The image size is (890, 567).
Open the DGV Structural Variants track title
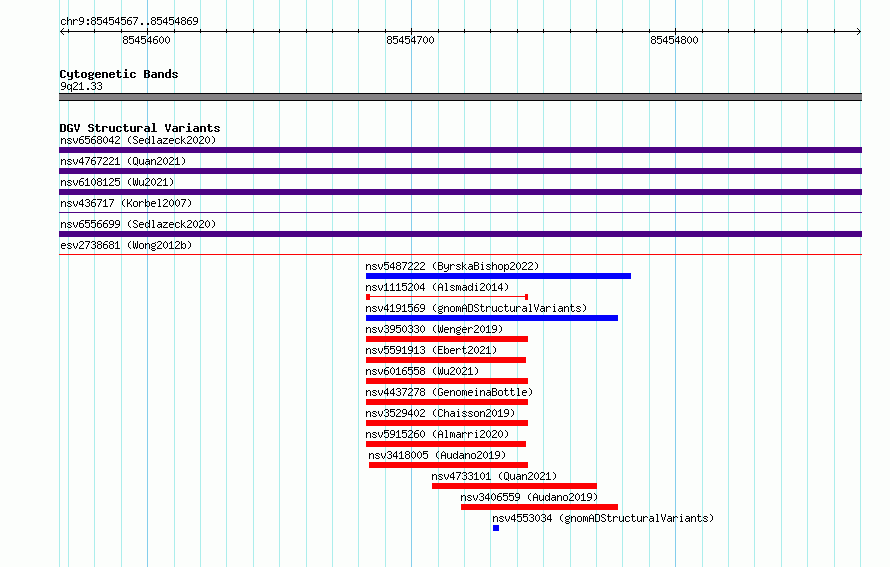pos(140,128)
